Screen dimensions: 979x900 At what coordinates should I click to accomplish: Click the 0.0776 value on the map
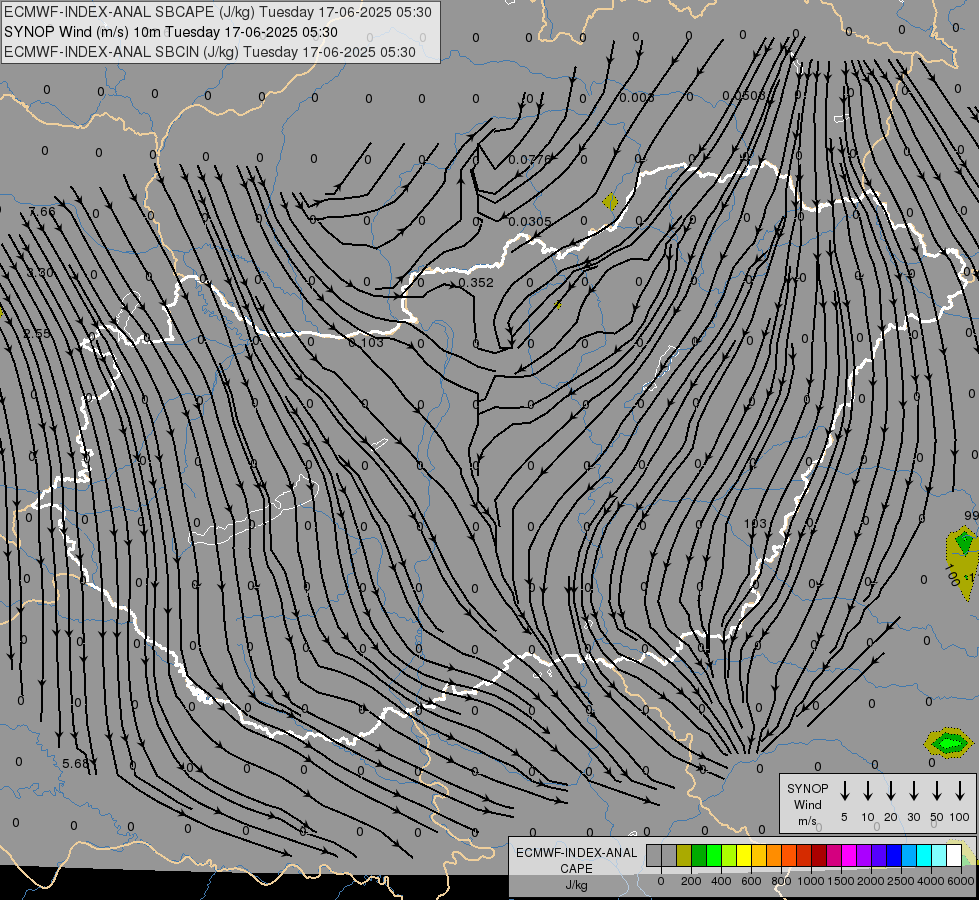coord(529,160)
